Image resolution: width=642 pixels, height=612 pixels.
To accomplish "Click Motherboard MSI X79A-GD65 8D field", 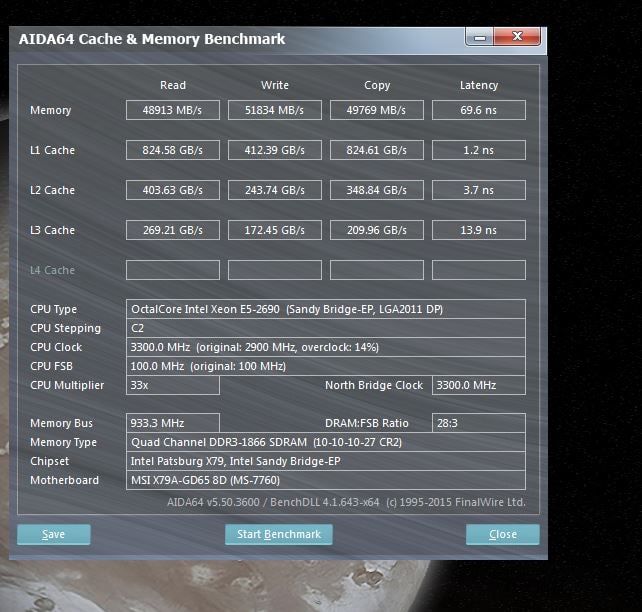I will (x=326, y=480).
